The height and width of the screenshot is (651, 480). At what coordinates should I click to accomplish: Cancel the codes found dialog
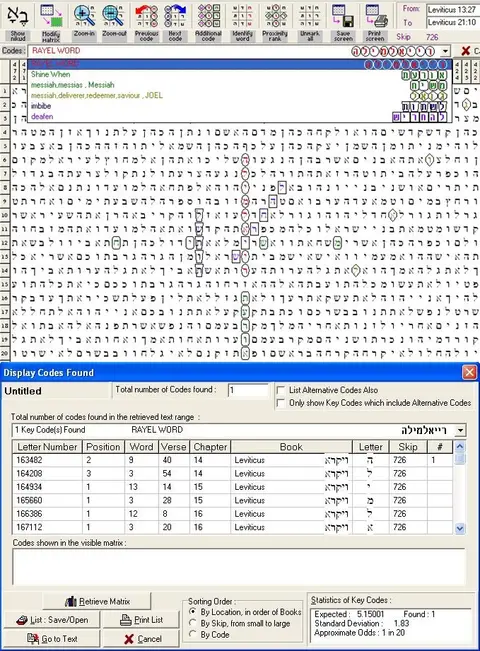coord(141,639)
